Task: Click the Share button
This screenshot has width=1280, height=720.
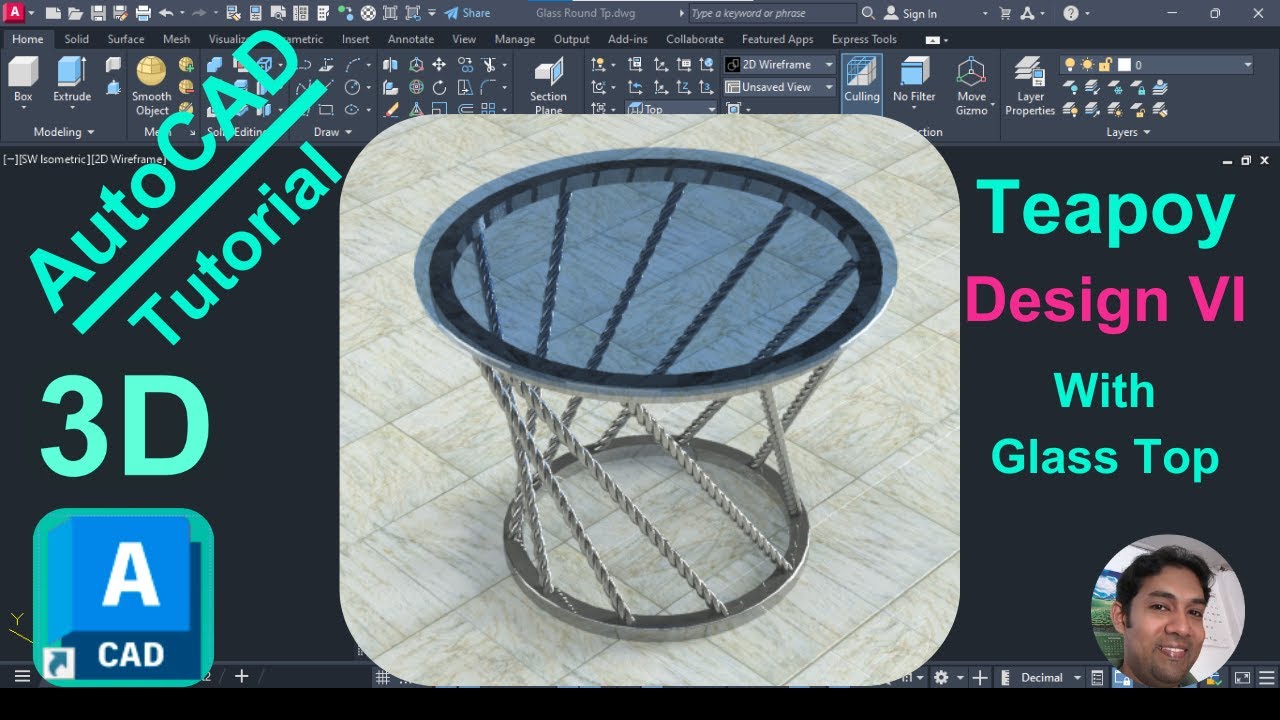Action: click(467, 13)
